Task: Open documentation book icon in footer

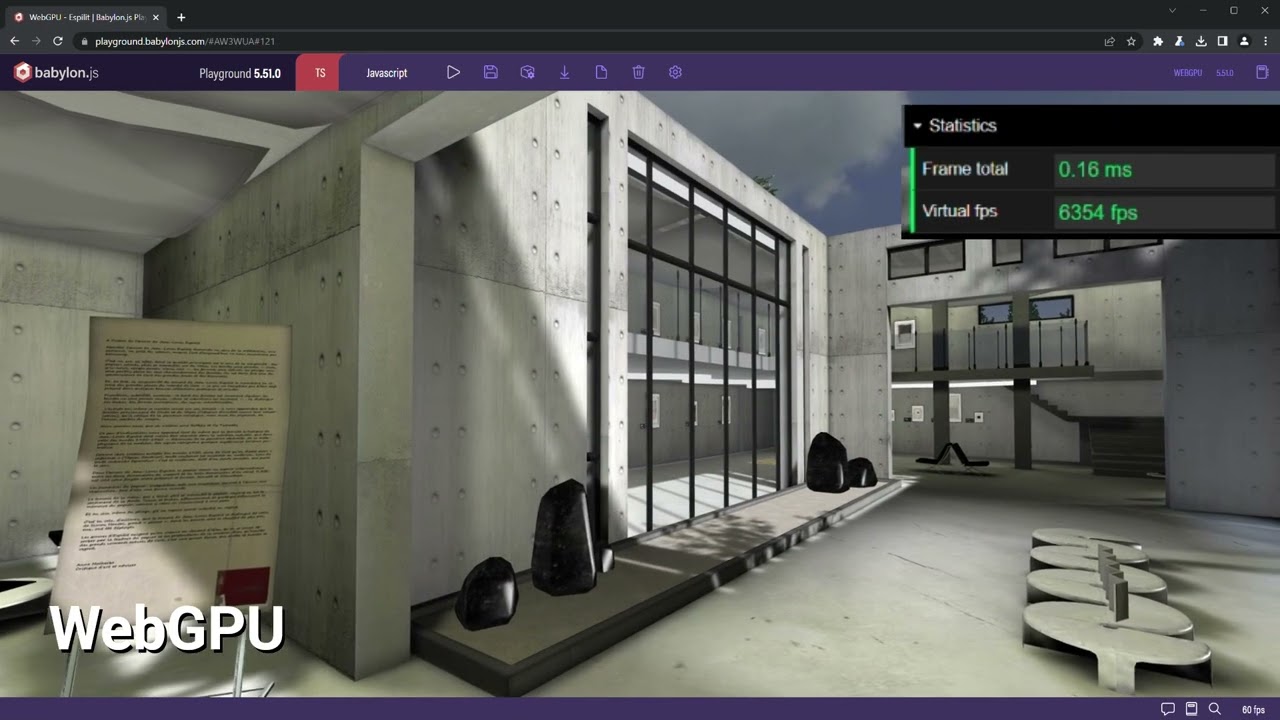Action: pos(1191,709)
